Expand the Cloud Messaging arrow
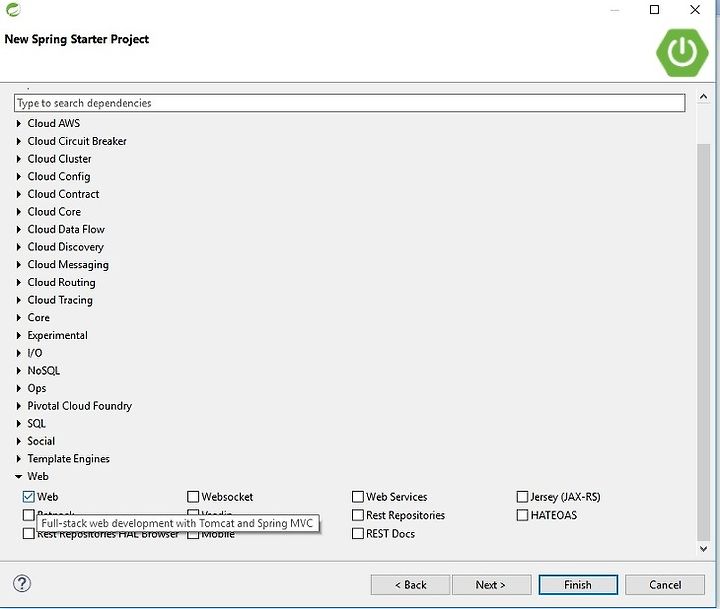The image size is (720, 609). pyautogui.click(x=18, y=265)
